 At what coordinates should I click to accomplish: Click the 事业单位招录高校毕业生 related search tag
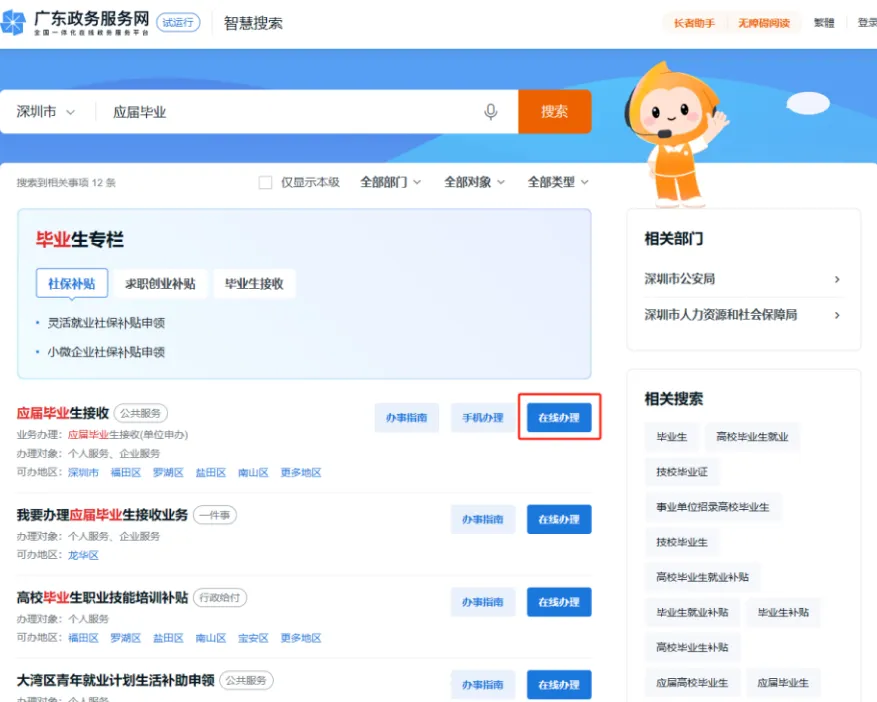pos(713,507)
